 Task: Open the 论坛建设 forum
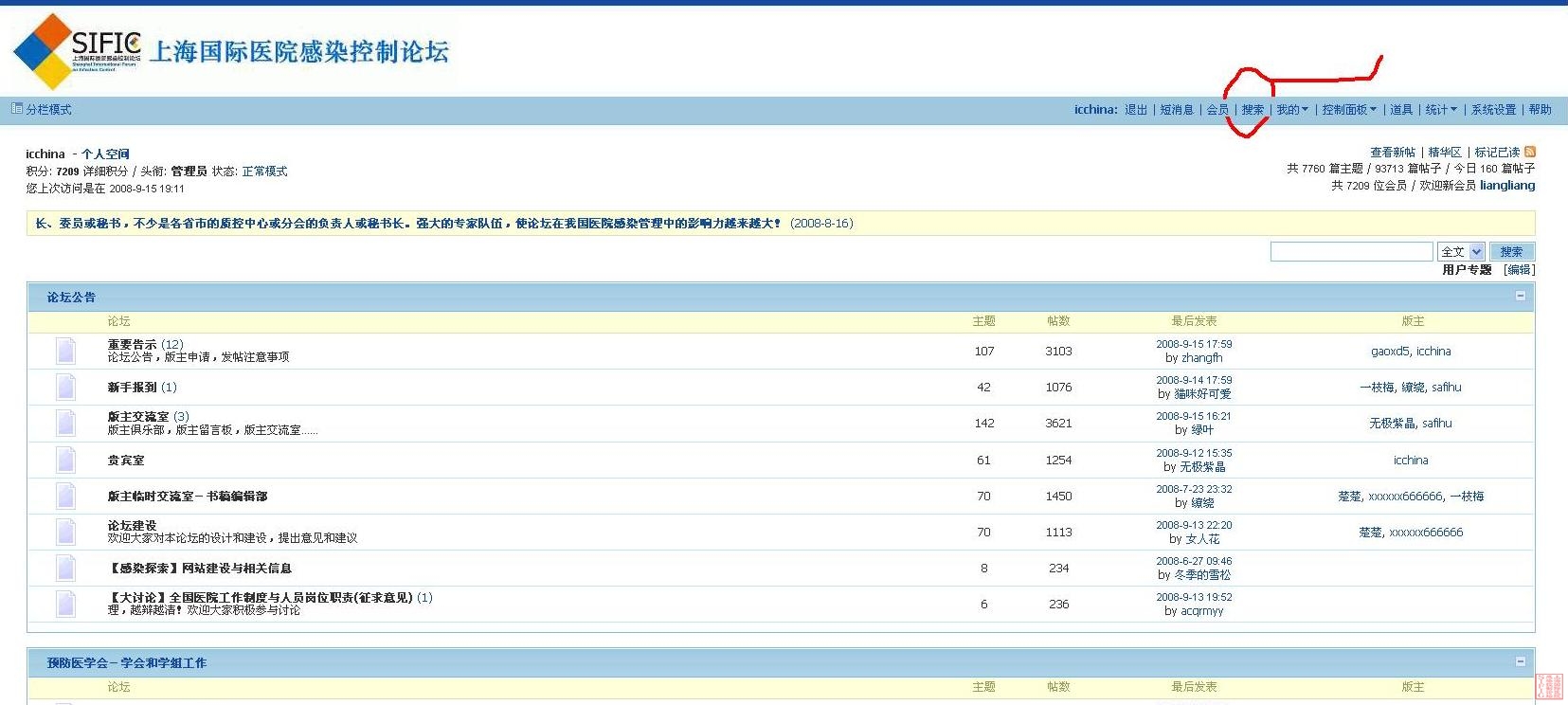point(132,525)
